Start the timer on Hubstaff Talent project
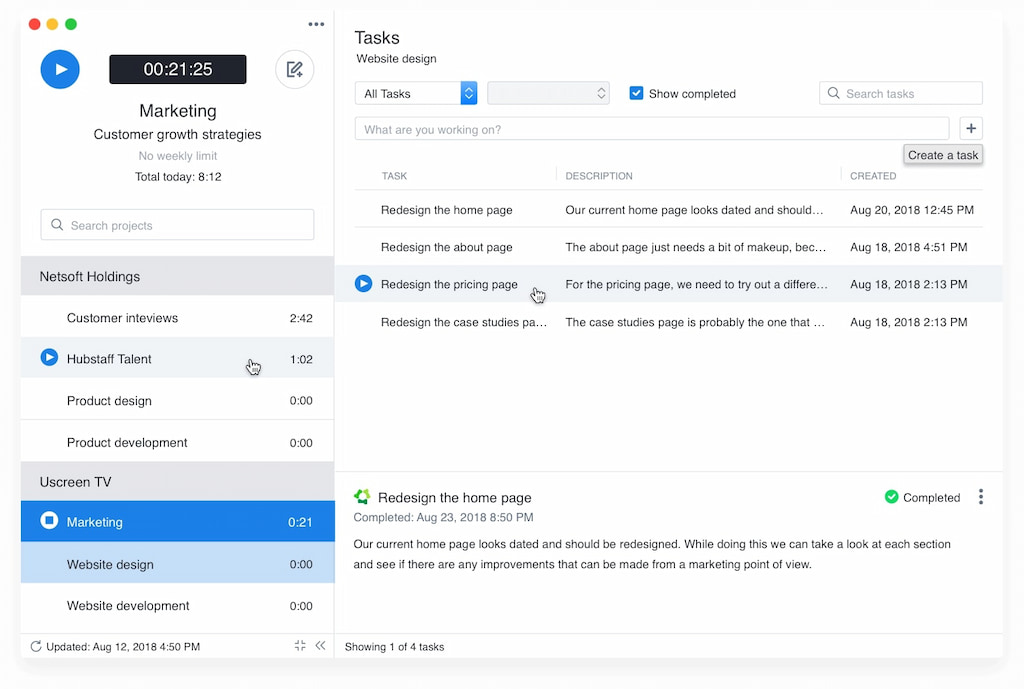The image size is (1024, 689). [x=49, y=358]
